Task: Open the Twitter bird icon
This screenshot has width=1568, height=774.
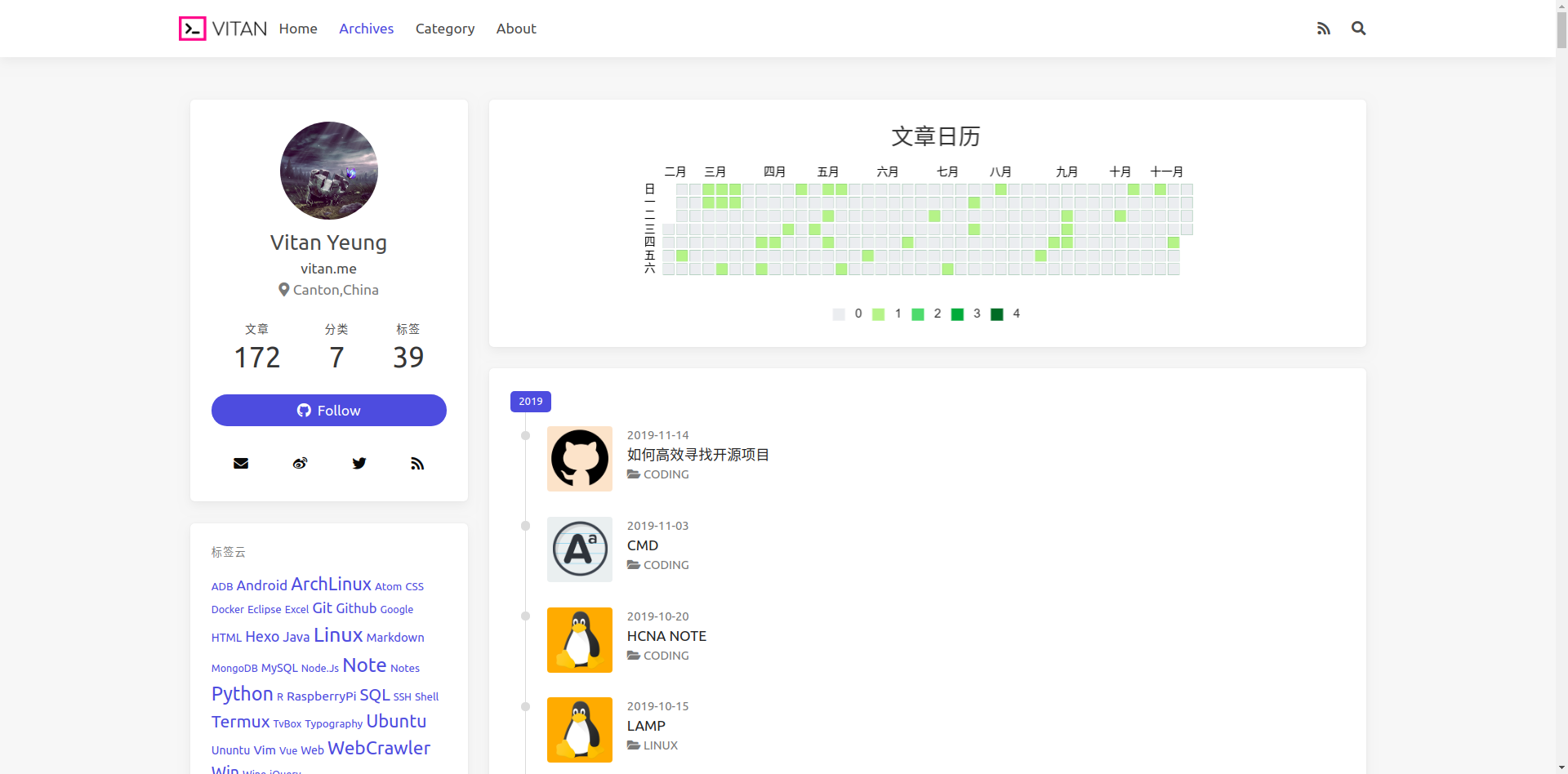Action: pyautogui.click(x=359, y=463)
